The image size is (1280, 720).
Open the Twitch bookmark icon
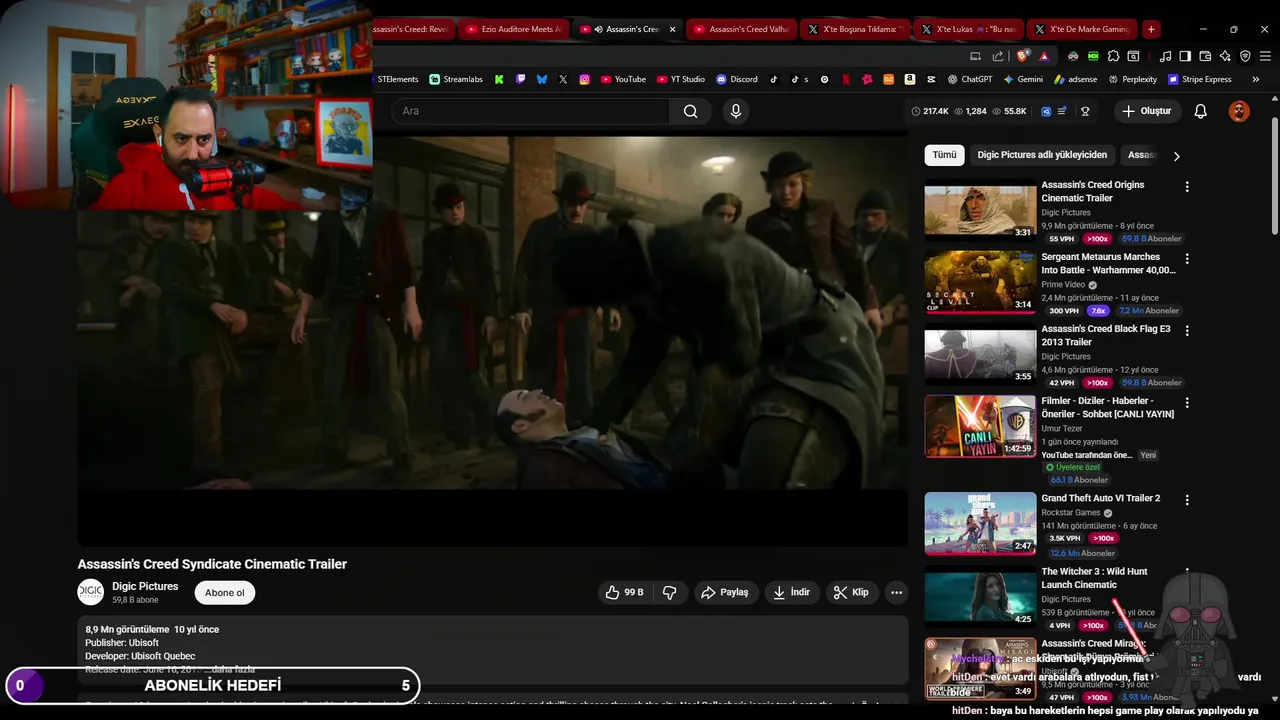(x=520, y=79)
